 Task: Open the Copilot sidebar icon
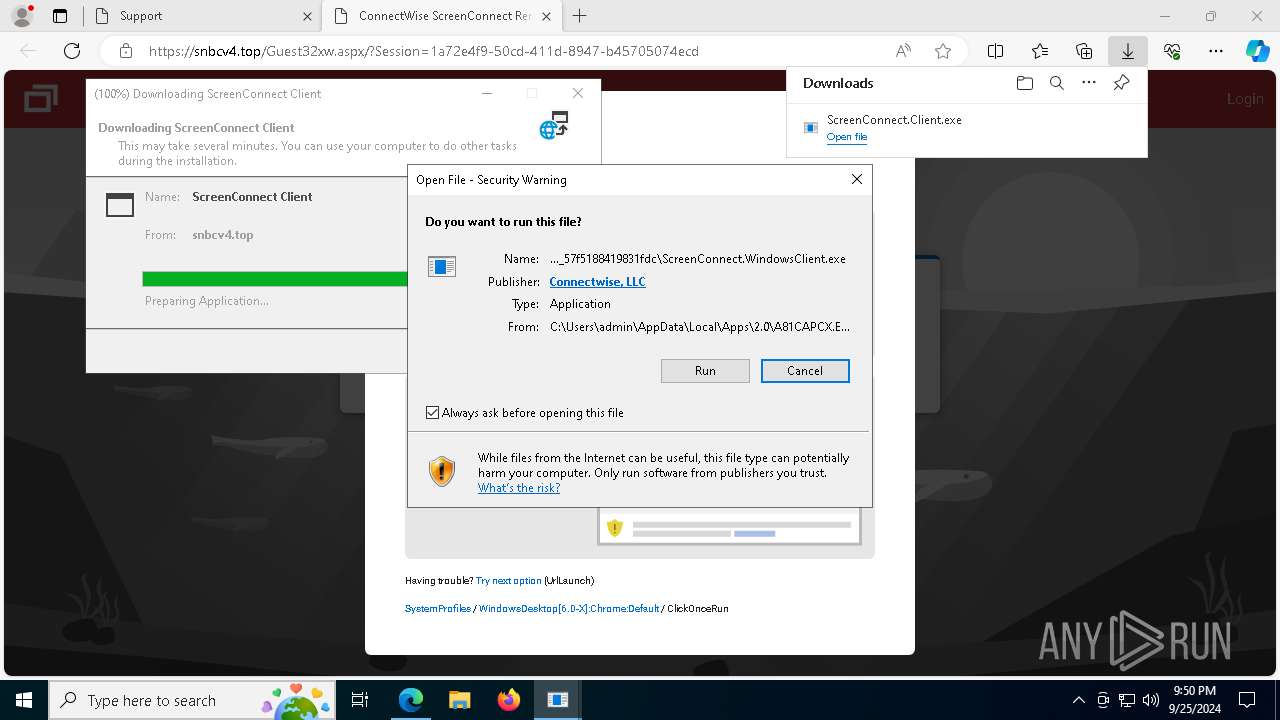point(1257,51)
